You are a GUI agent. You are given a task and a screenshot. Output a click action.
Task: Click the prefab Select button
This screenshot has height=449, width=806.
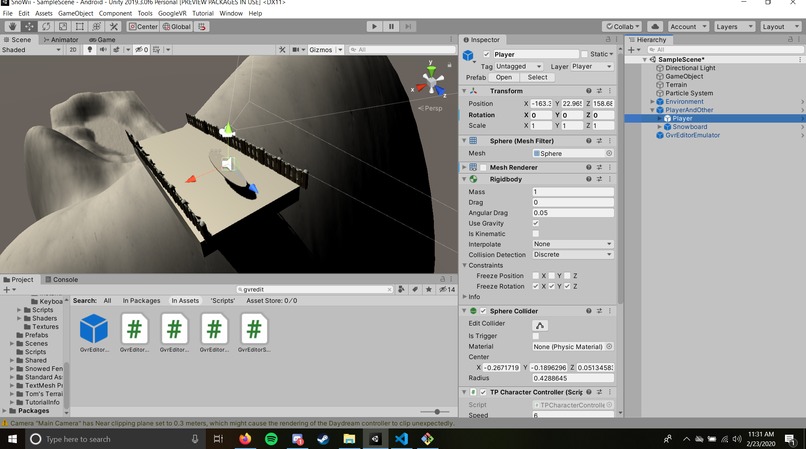[537, 77]
